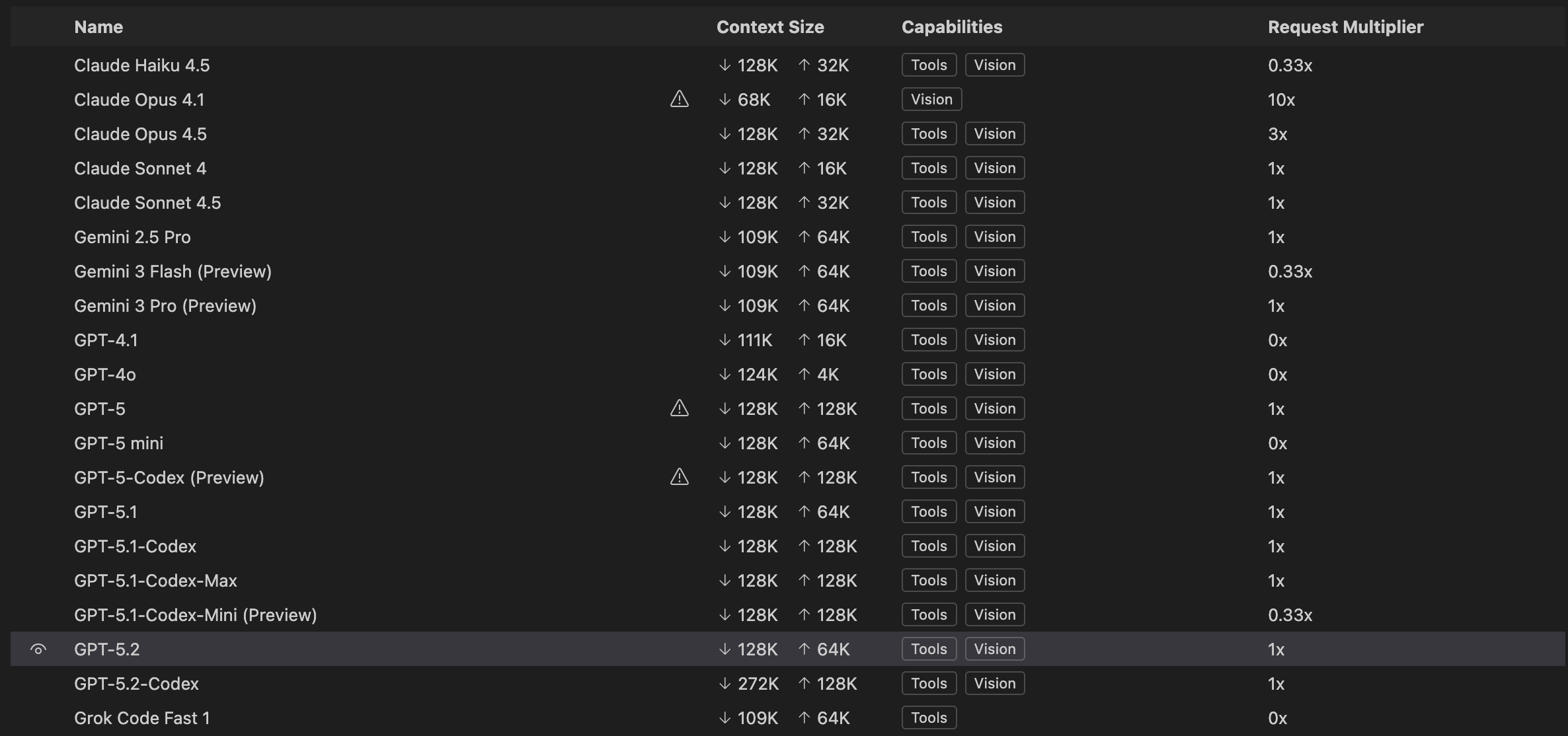Viewport: 1568px width, 736px height.
Task: Click the Vision badge on the GPT-4o row
Action: click(995, 374)
